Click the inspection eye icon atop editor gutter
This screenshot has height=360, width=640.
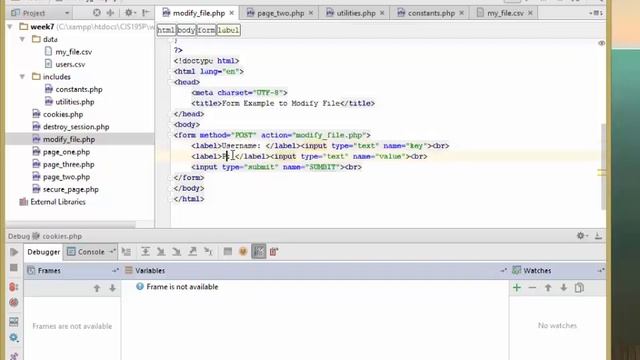[601, 43]
